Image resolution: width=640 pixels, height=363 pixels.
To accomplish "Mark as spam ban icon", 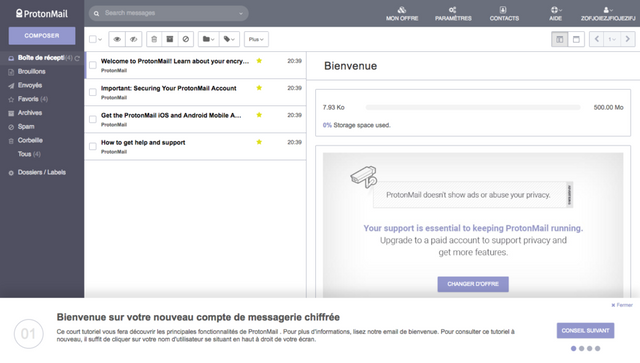I will (x=186, y=39).
